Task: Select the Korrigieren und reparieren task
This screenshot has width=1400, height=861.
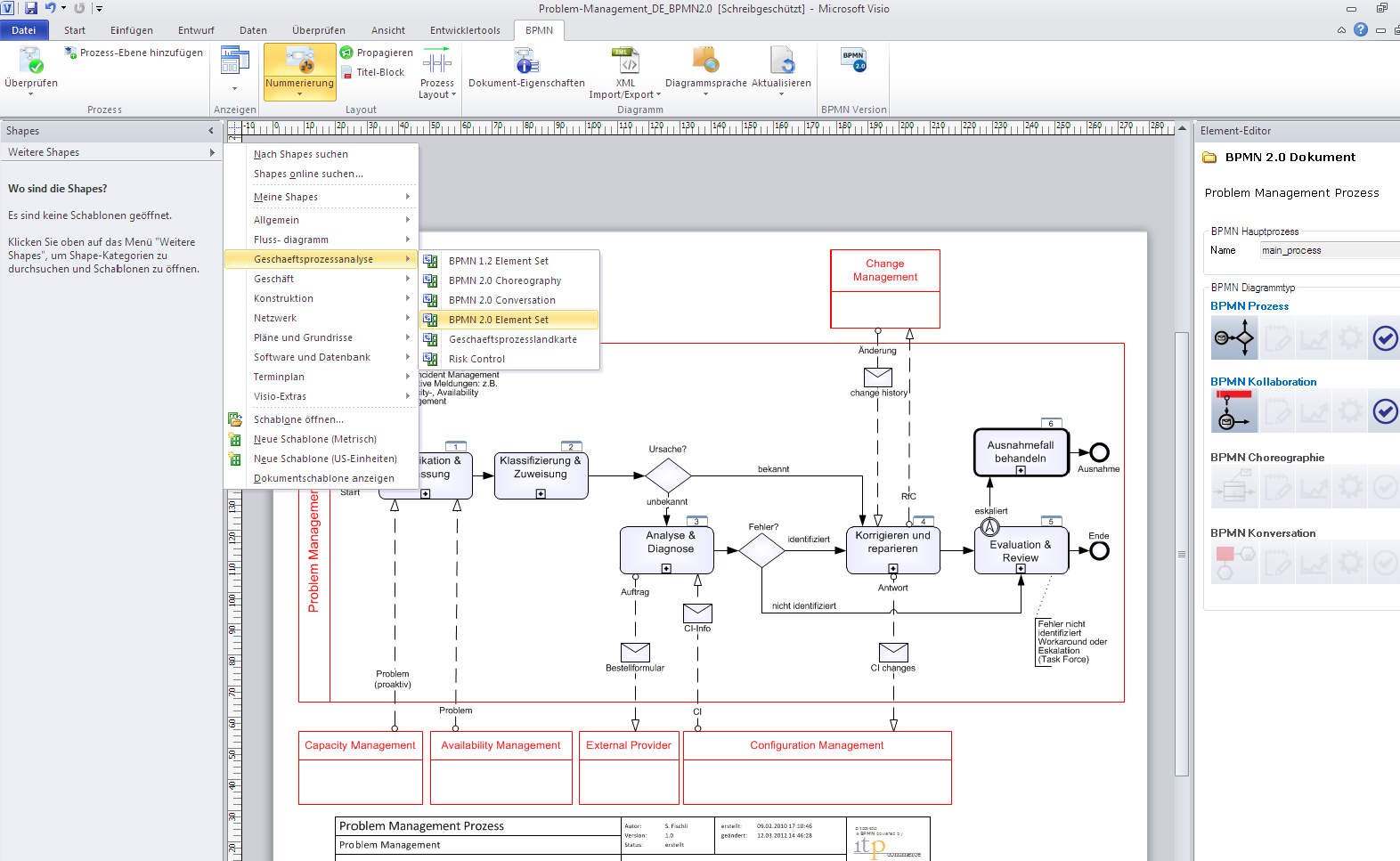Action: coord(893,550)
